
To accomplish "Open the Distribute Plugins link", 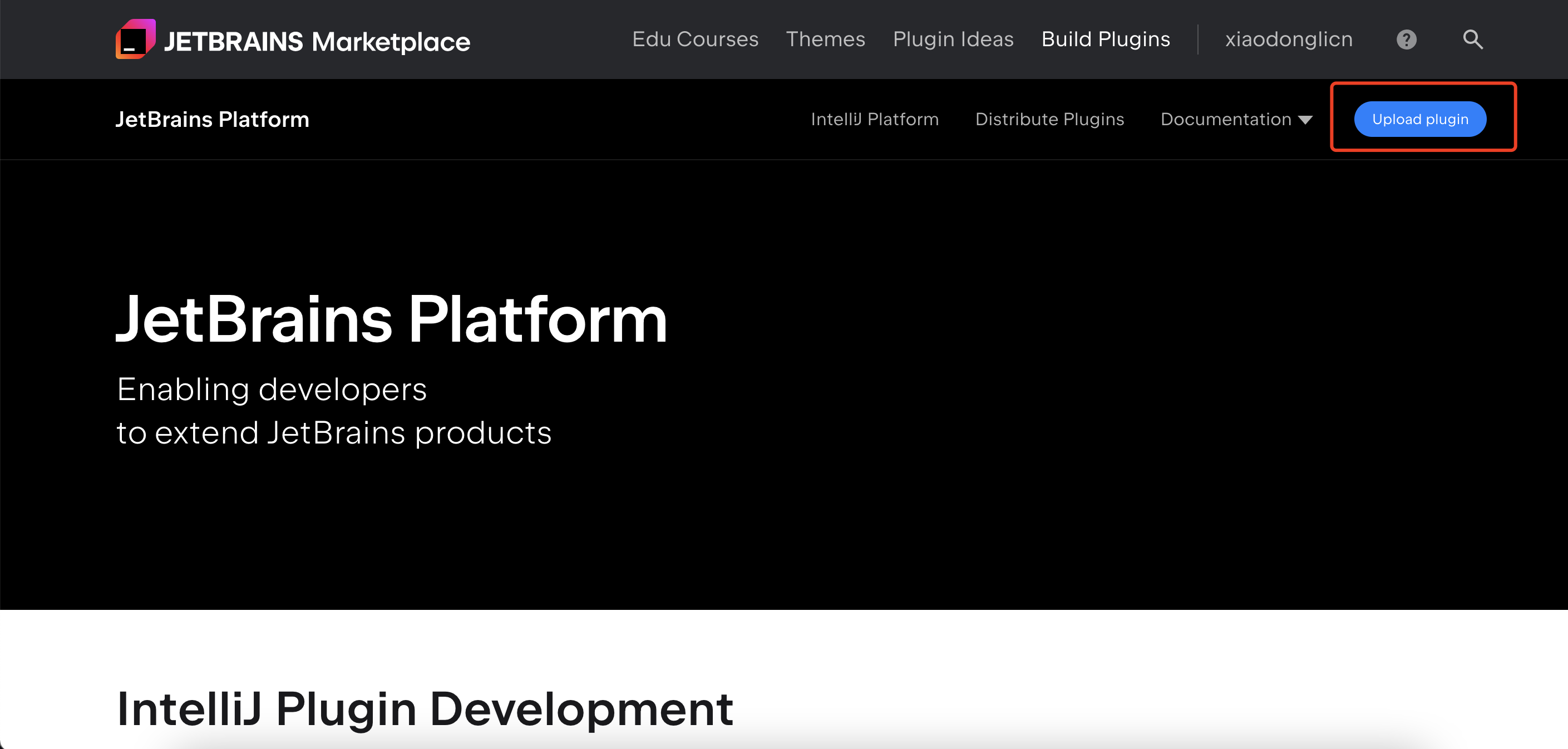I will tap(1049, 119).
